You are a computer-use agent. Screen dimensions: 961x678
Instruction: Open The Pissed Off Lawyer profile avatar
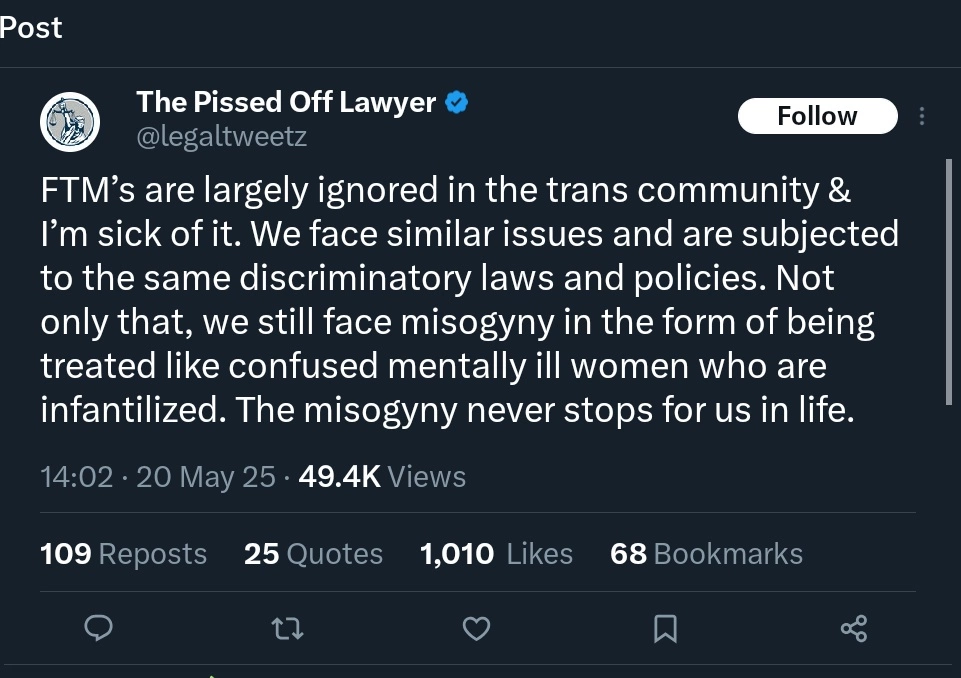pyautogui.click(x=69, y=120)
